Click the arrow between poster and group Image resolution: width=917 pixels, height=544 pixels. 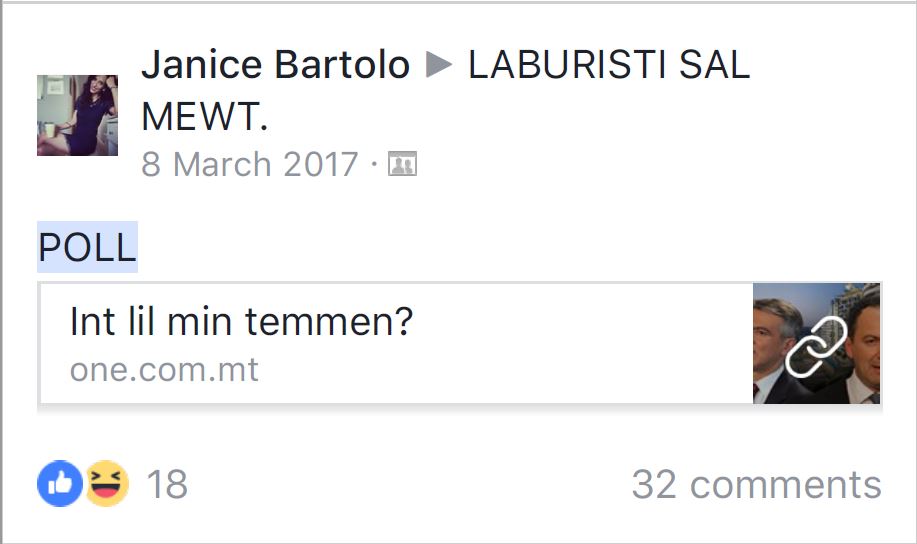(439, 66)
